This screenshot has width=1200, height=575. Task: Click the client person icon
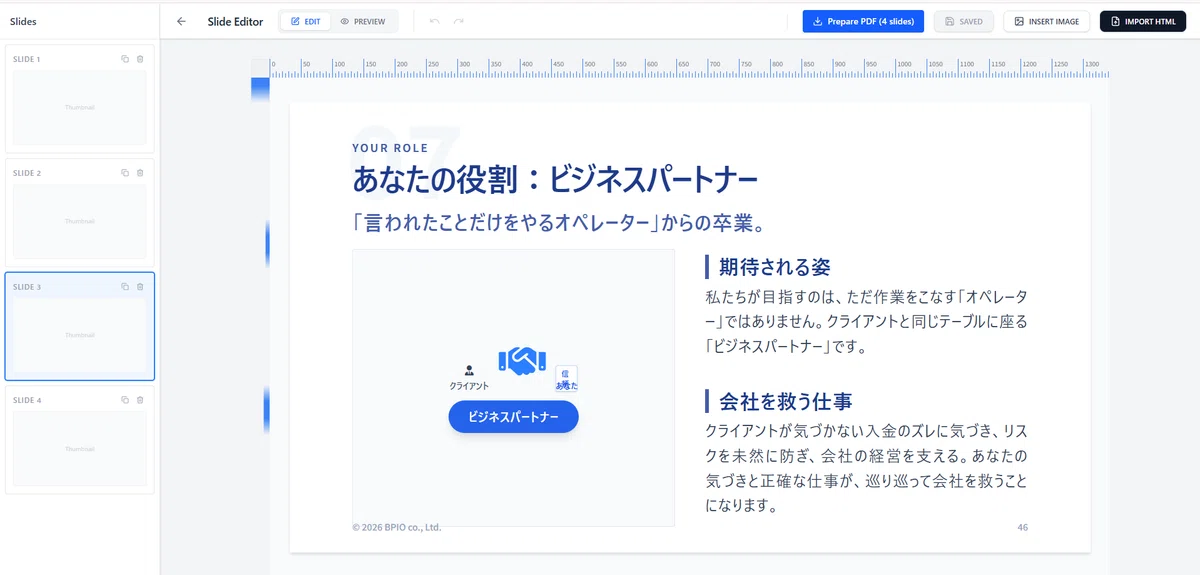pyautogui.click(x=469, y=371)
